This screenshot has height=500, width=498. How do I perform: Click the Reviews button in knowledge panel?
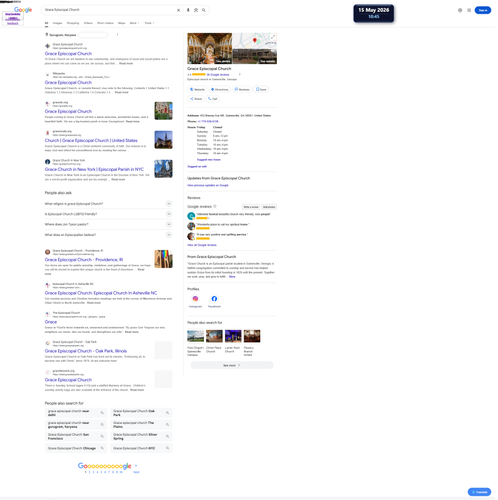coord(242,89)
